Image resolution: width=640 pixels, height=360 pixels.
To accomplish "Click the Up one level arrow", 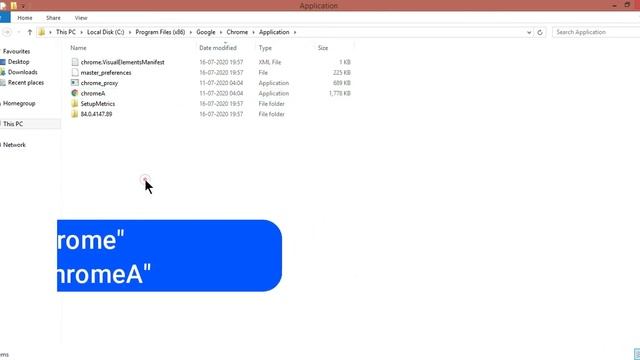I will pyautogui.click(x=29, y=32).
